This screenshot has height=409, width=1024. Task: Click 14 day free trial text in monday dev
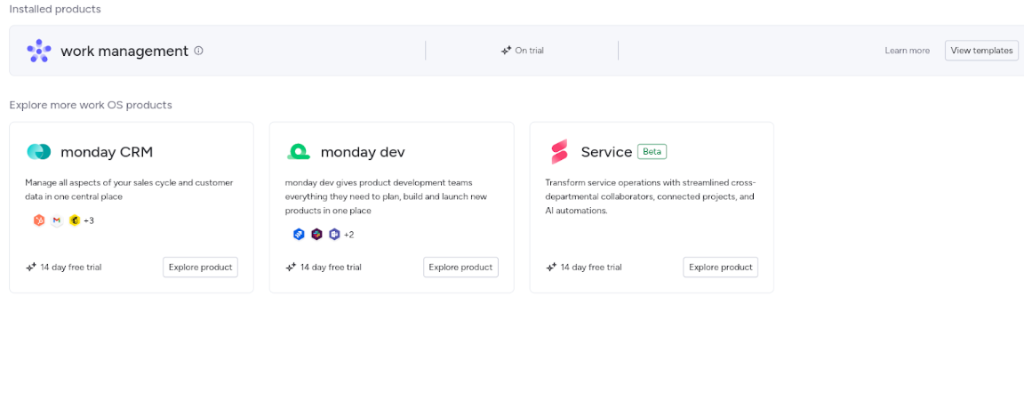click(330, 267)
